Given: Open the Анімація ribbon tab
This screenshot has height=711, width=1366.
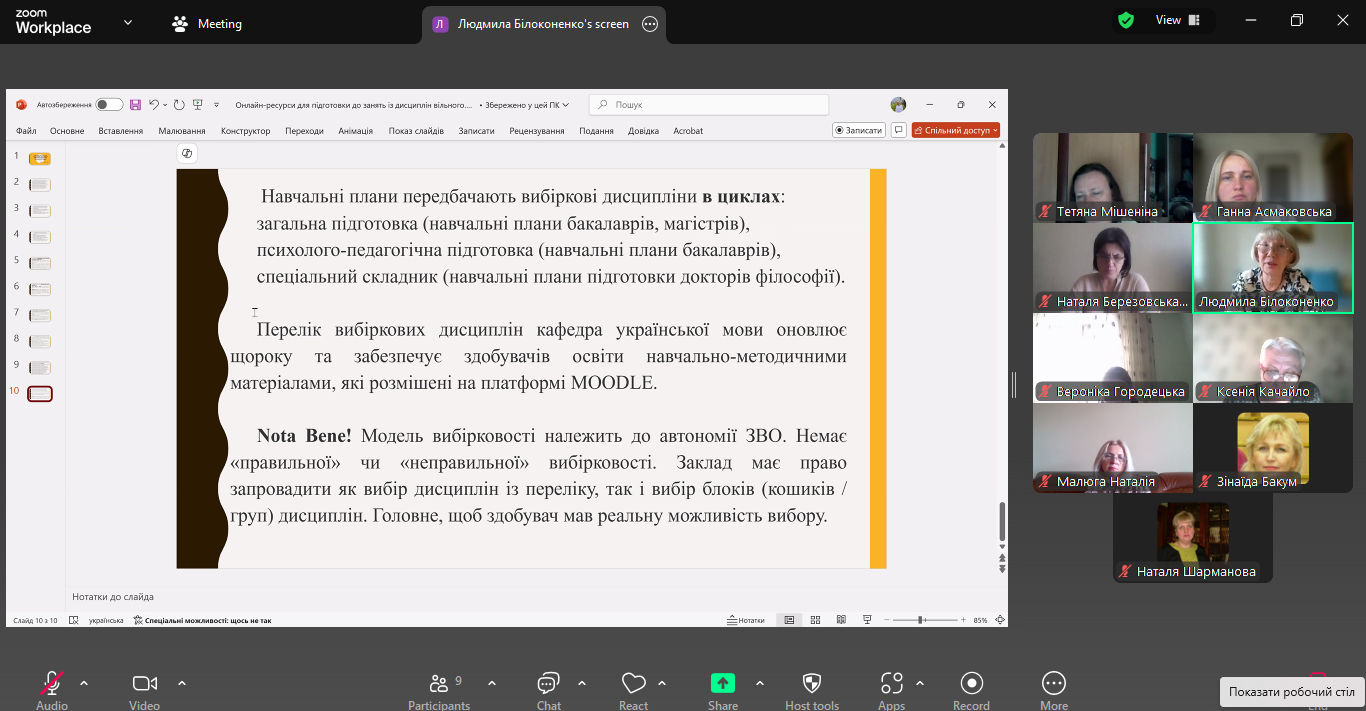Looking at the screenshot, I should [x=355, y=131].
